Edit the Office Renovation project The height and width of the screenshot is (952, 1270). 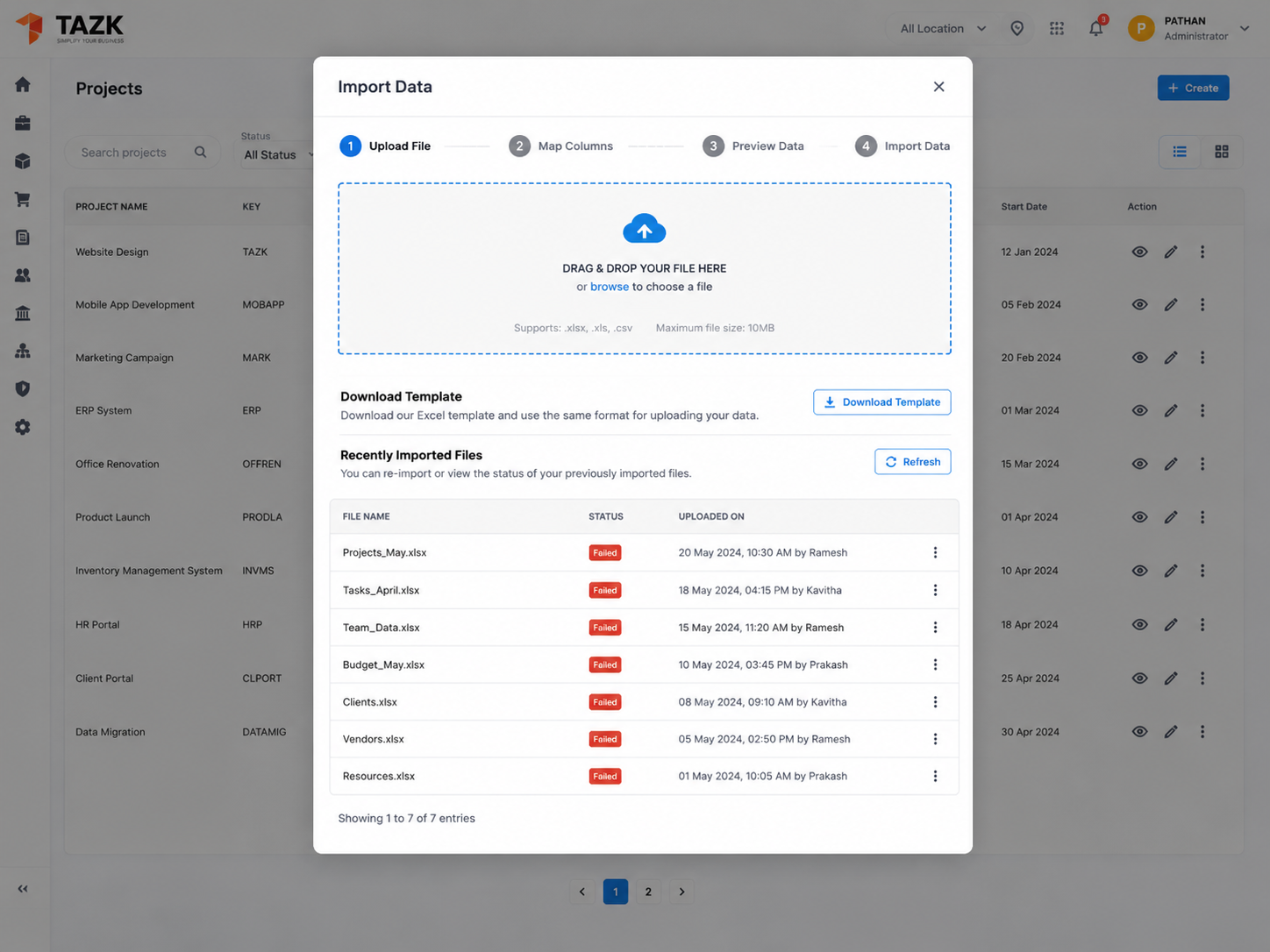point(1171,464)
